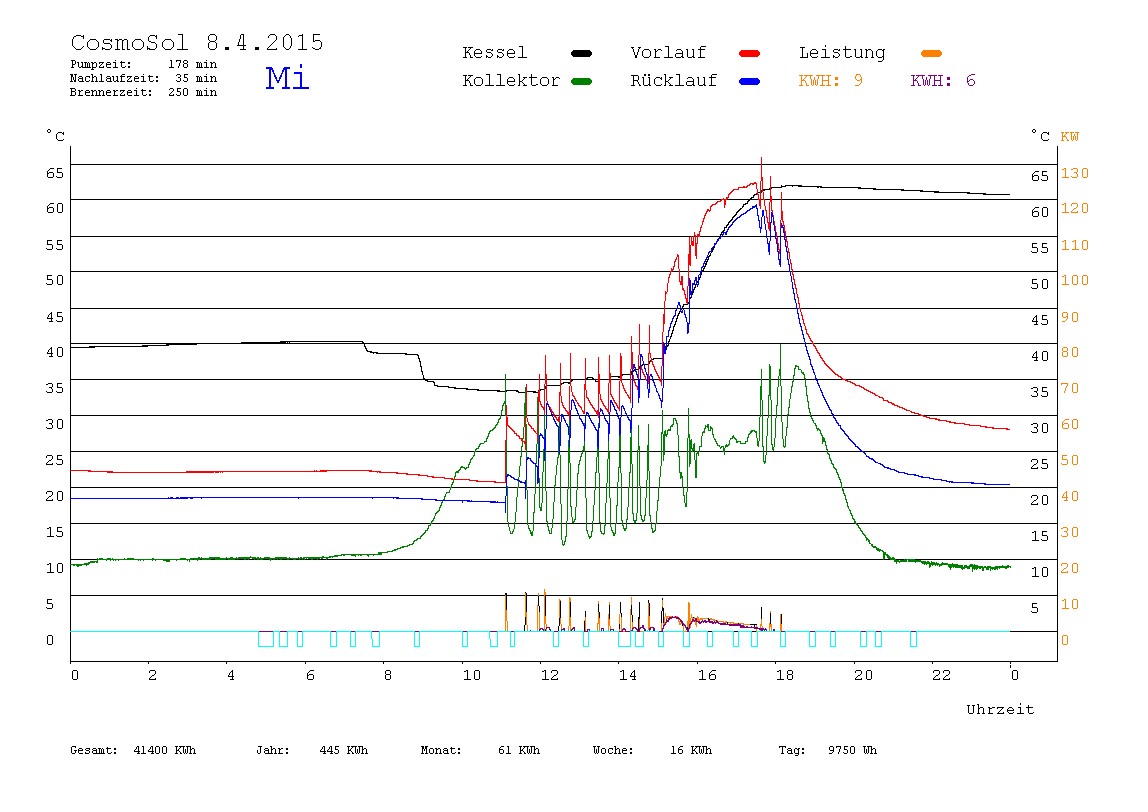Click the orange "120" KW axis tick

[1075, 209]
